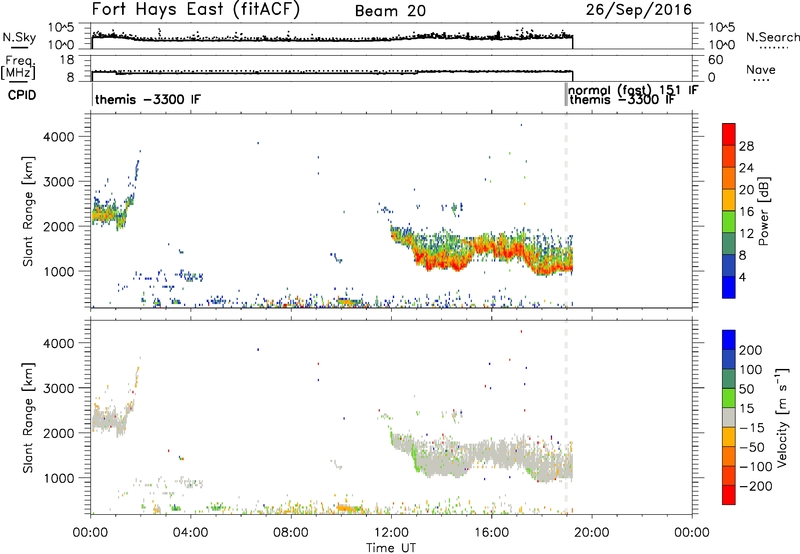The image size is (800, 554).
Task: Click the gray segment of the Velocity color bar
Action: pos(729,418)
